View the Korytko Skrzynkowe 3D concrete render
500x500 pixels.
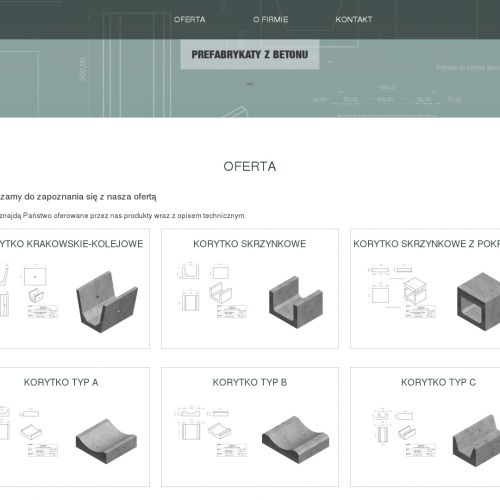tap(296, 302)
